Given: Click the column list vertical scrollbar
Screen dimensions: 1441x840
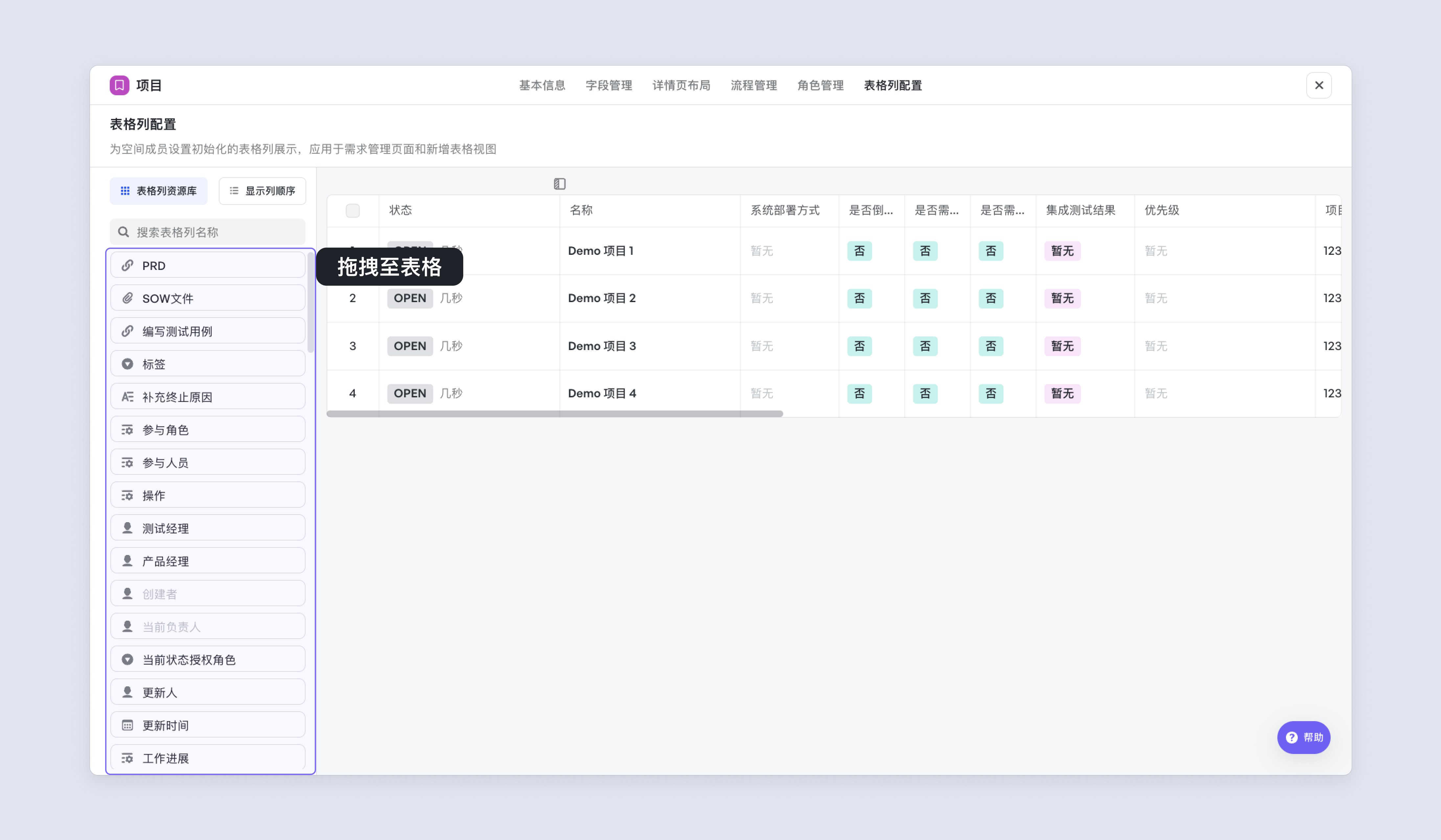Looking at the screenshot, I should point(310,302).
